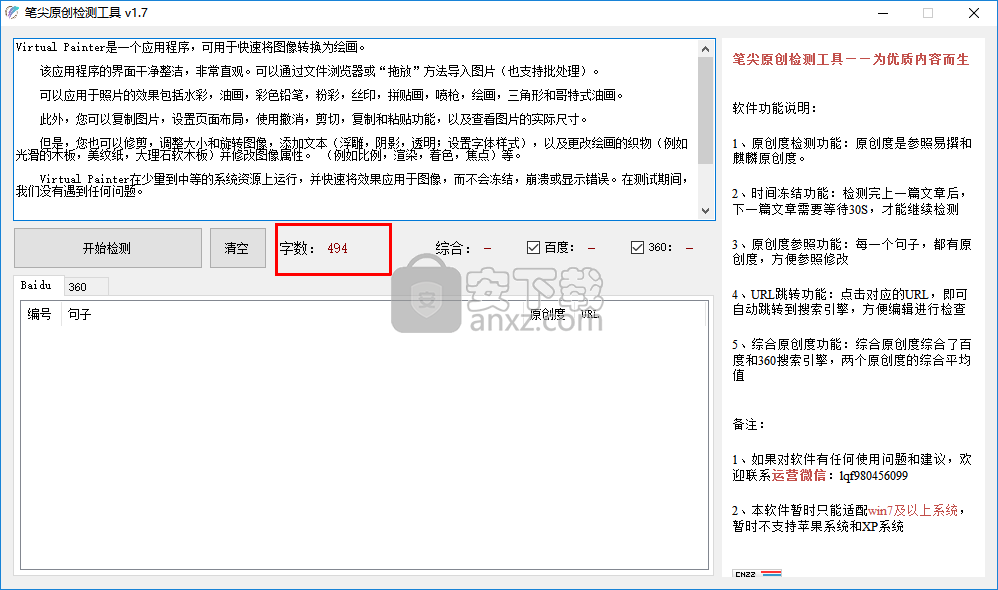Viewport: 998px width, 590px height.
Task: Toggle the 百度 checkbox
Action: (533, 248)
